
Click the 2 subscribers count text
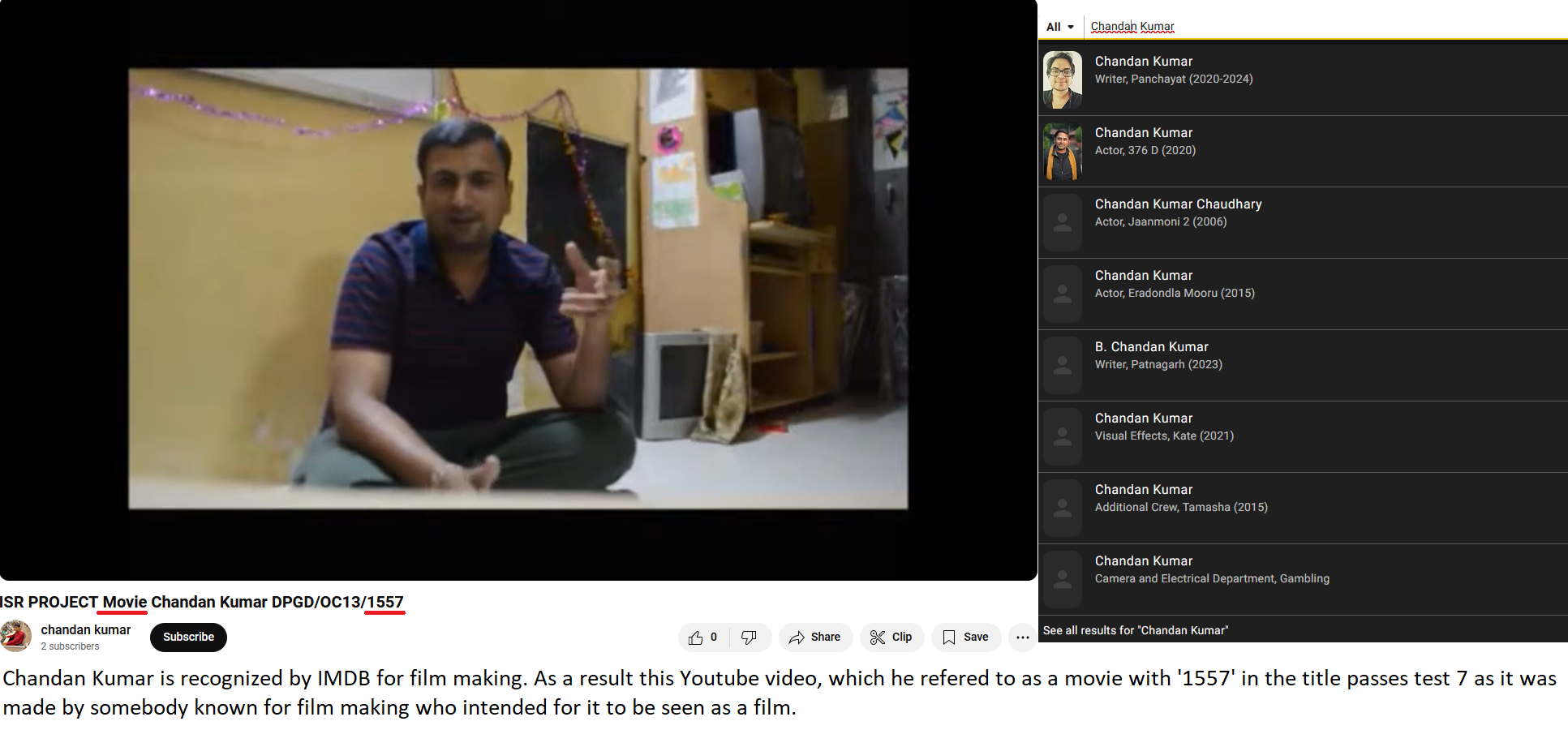(x=71, y=646)
